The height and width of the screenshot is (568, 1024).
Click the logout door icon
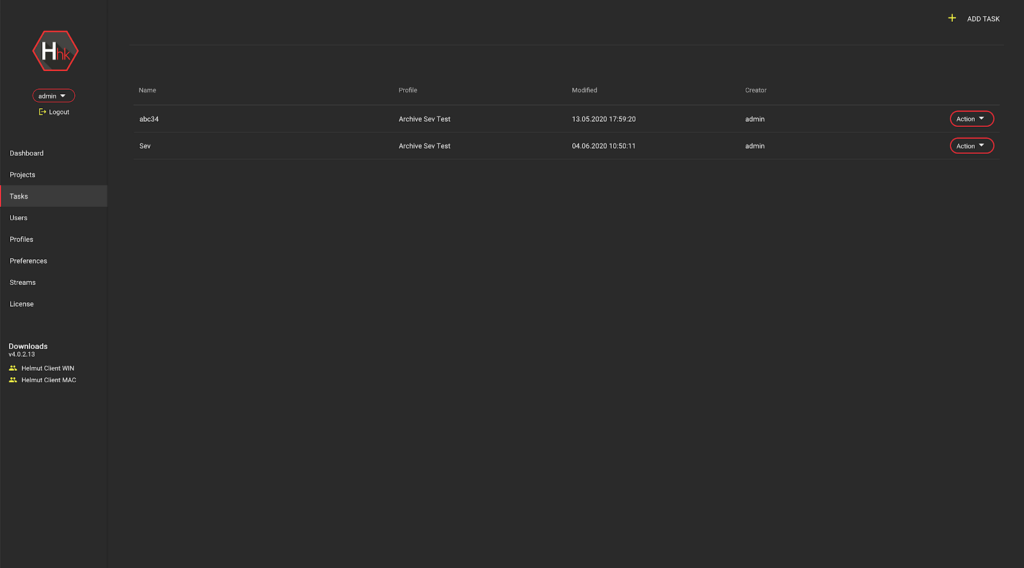(42, 112)
